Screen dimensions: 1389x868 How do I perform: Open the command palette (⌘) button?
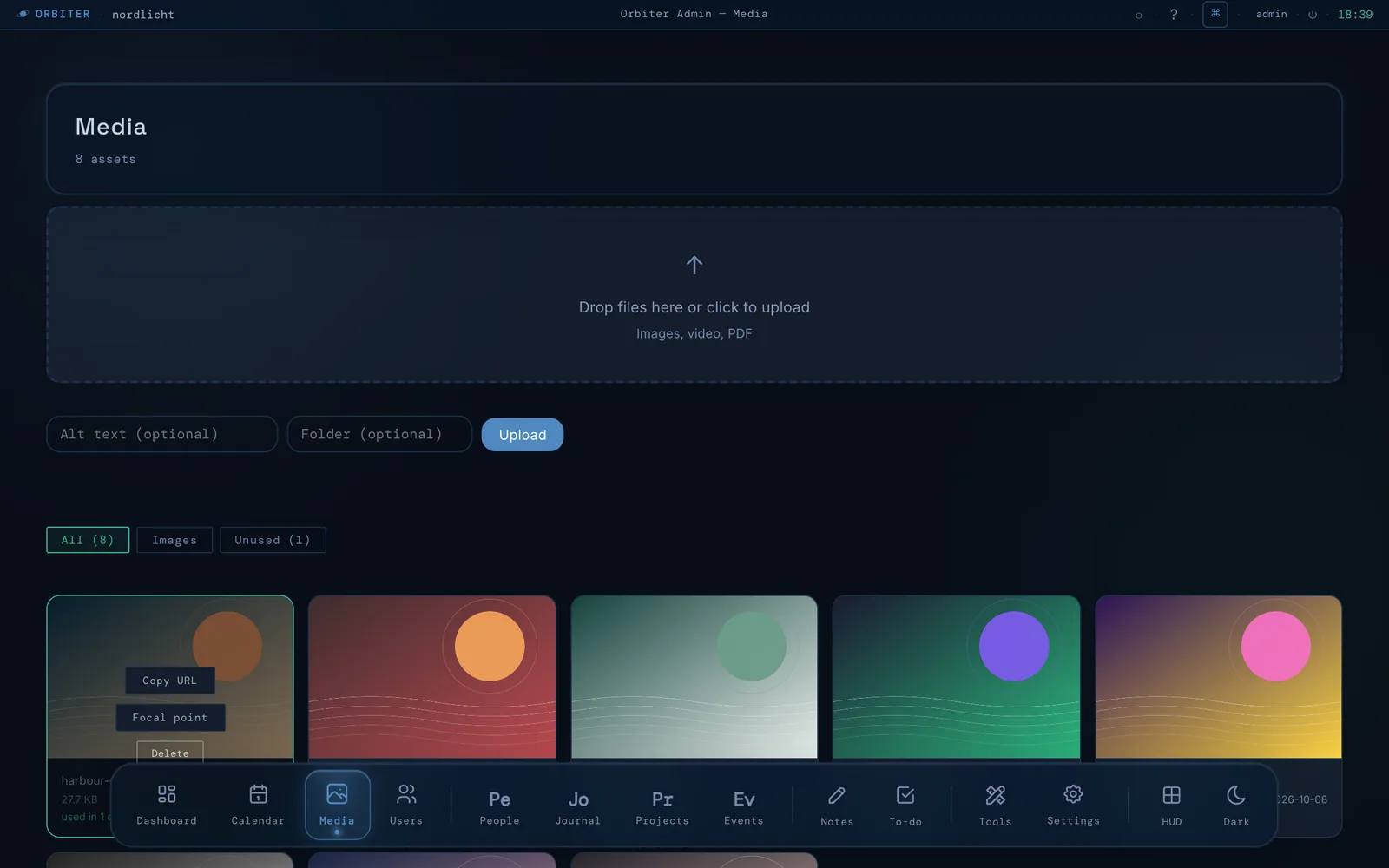pyautogui.click(x=1215, y=14)
